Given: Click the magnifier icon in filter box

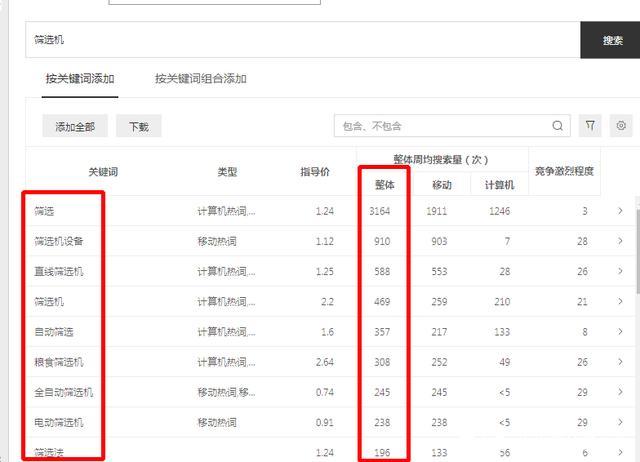Looking at the screenshot, I should 558,126.
